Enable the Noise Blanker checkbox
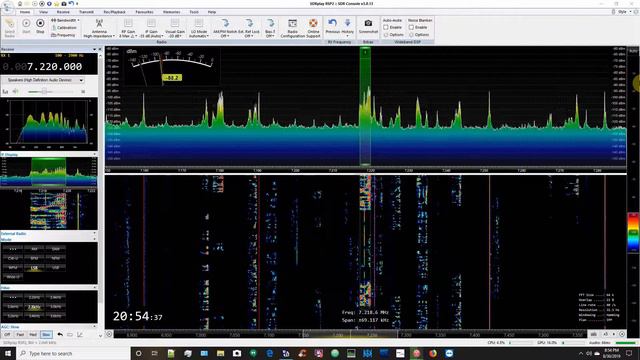 411,27
